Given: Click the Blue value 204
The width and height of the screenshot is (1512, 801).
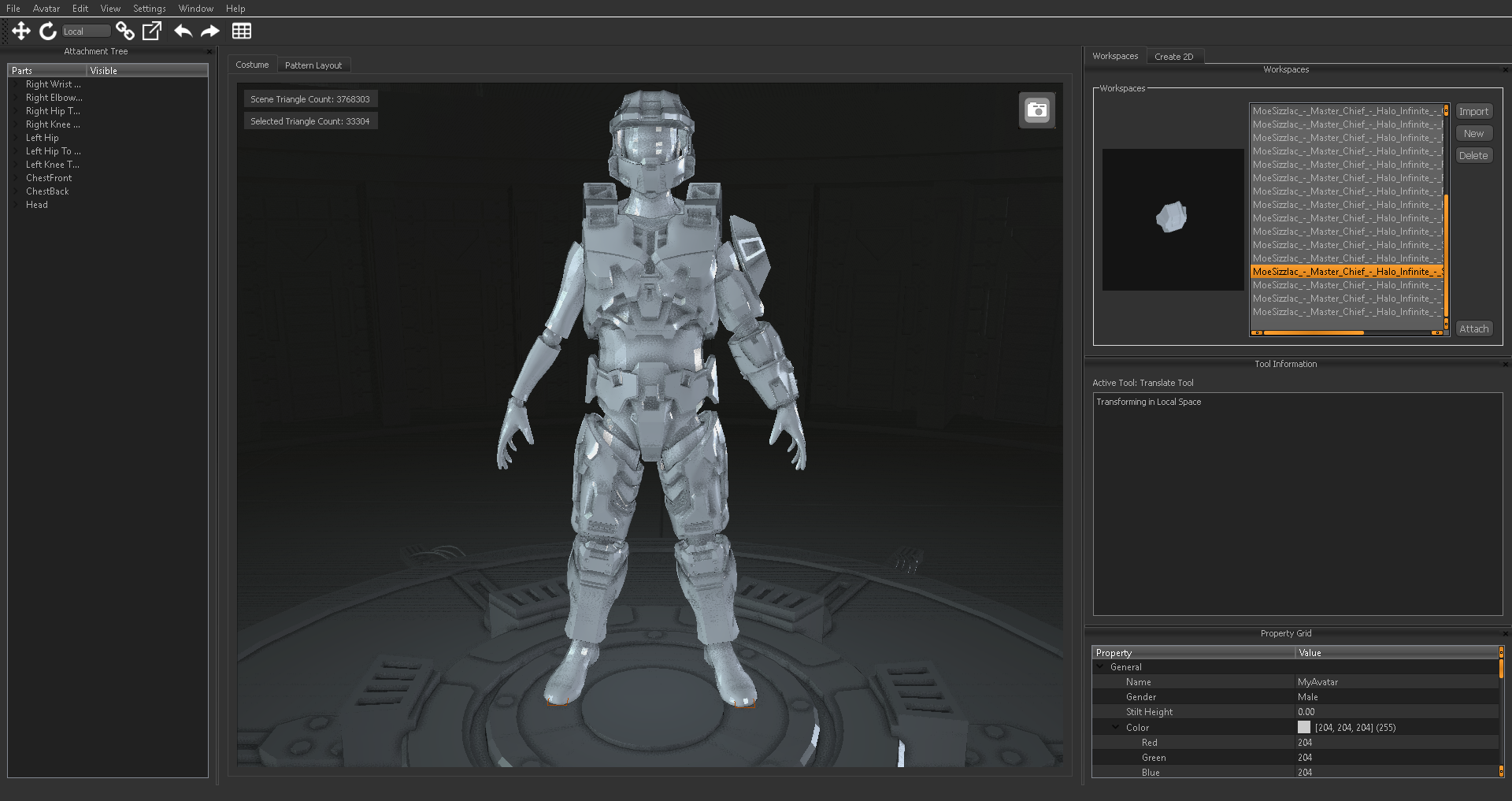Looking at the screenshot, I should click(1397, 773).
